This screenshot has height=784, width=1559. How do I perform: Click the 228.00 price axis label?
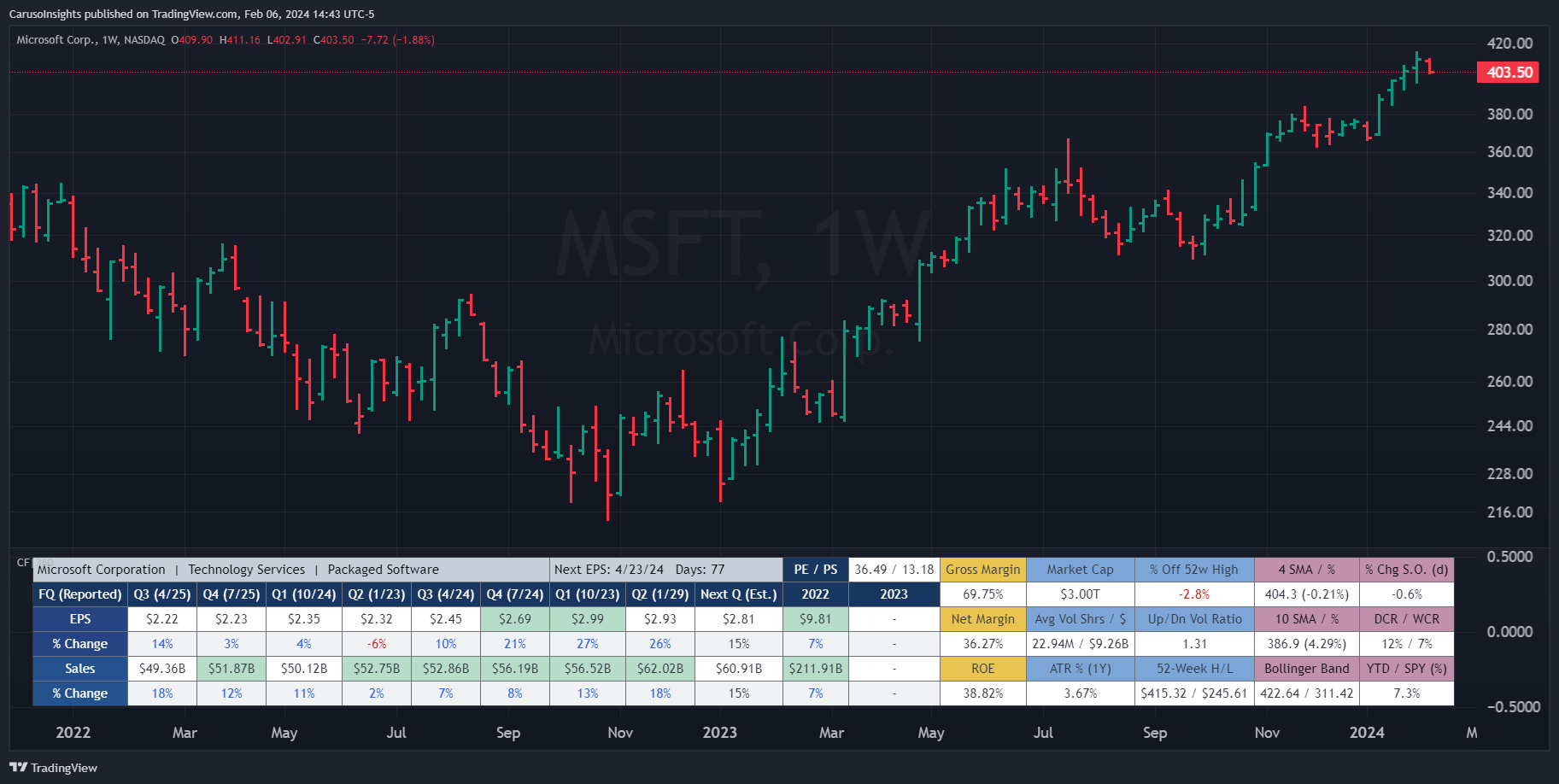click(1509, 474)
